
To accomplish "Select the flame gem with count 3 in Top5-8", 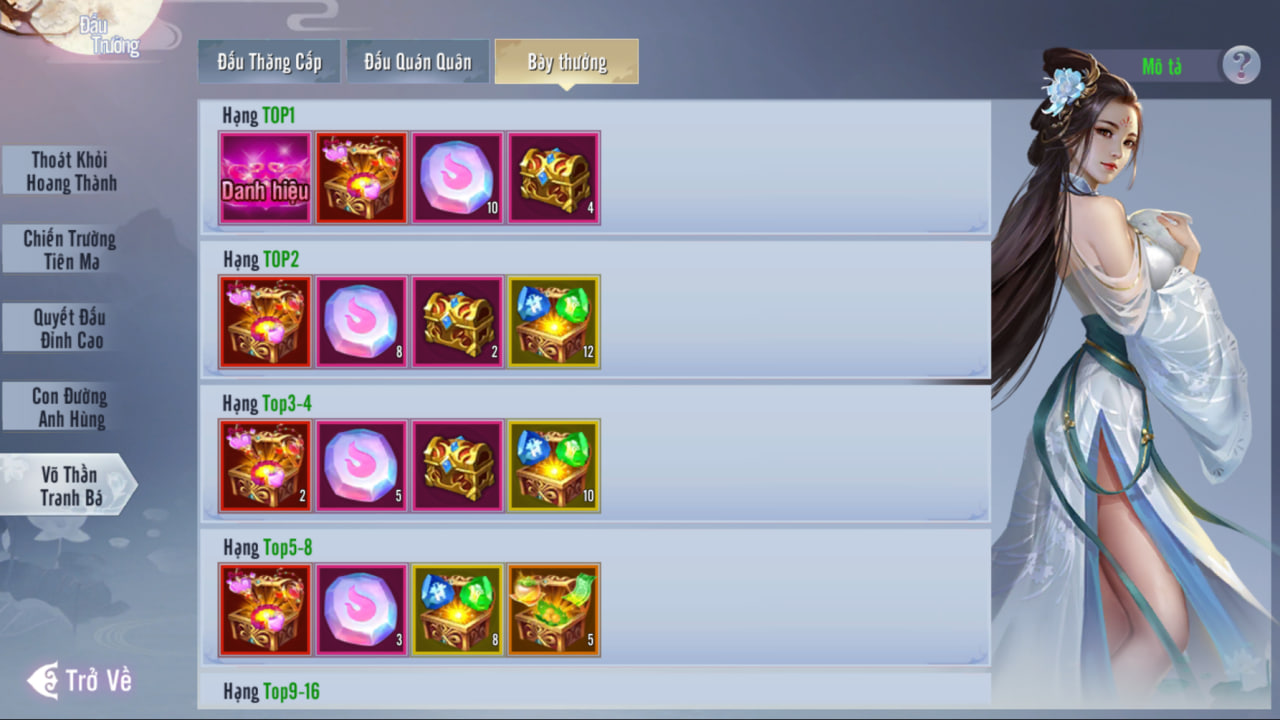I will point(361,610).
